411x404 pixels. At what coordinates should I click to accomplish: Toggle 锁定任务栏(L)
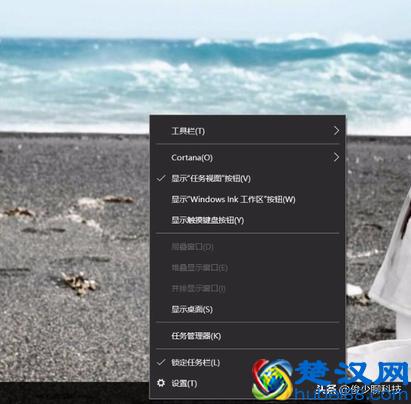[247, 362]
